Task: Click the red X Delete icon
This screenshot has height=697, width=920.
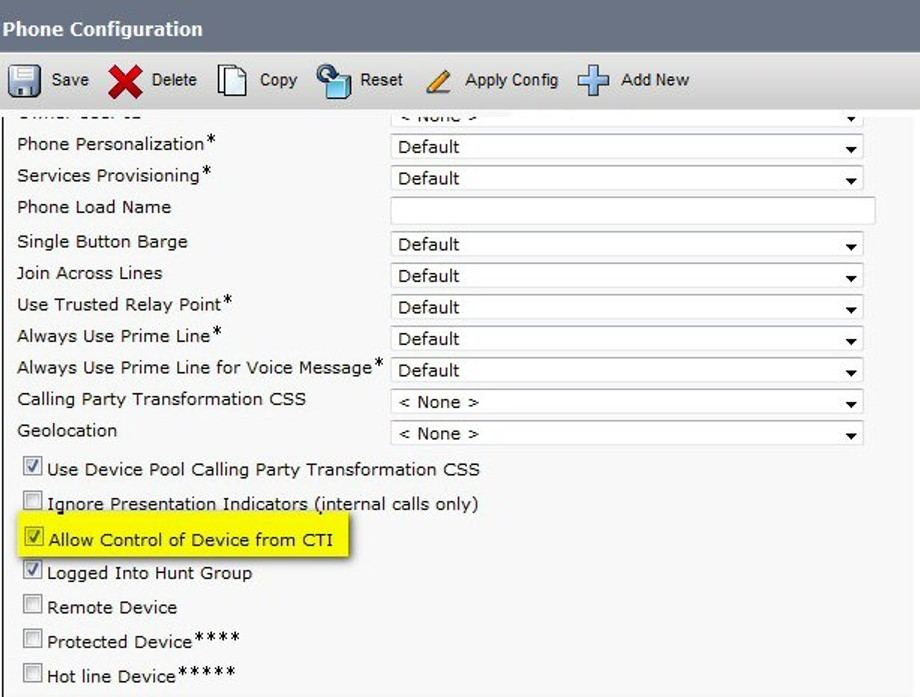Action: coord(125,81)
